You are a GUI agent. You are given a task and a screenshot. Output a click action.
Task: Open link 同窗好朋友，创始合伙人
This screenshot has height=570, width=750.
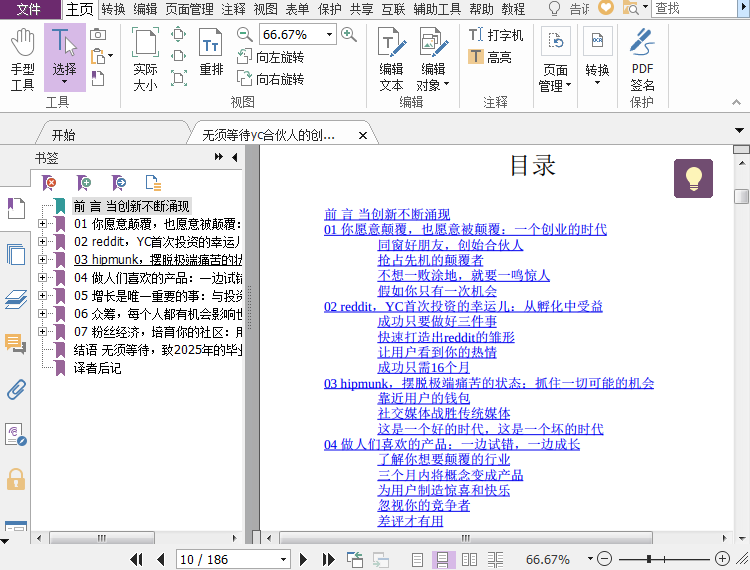450,245
